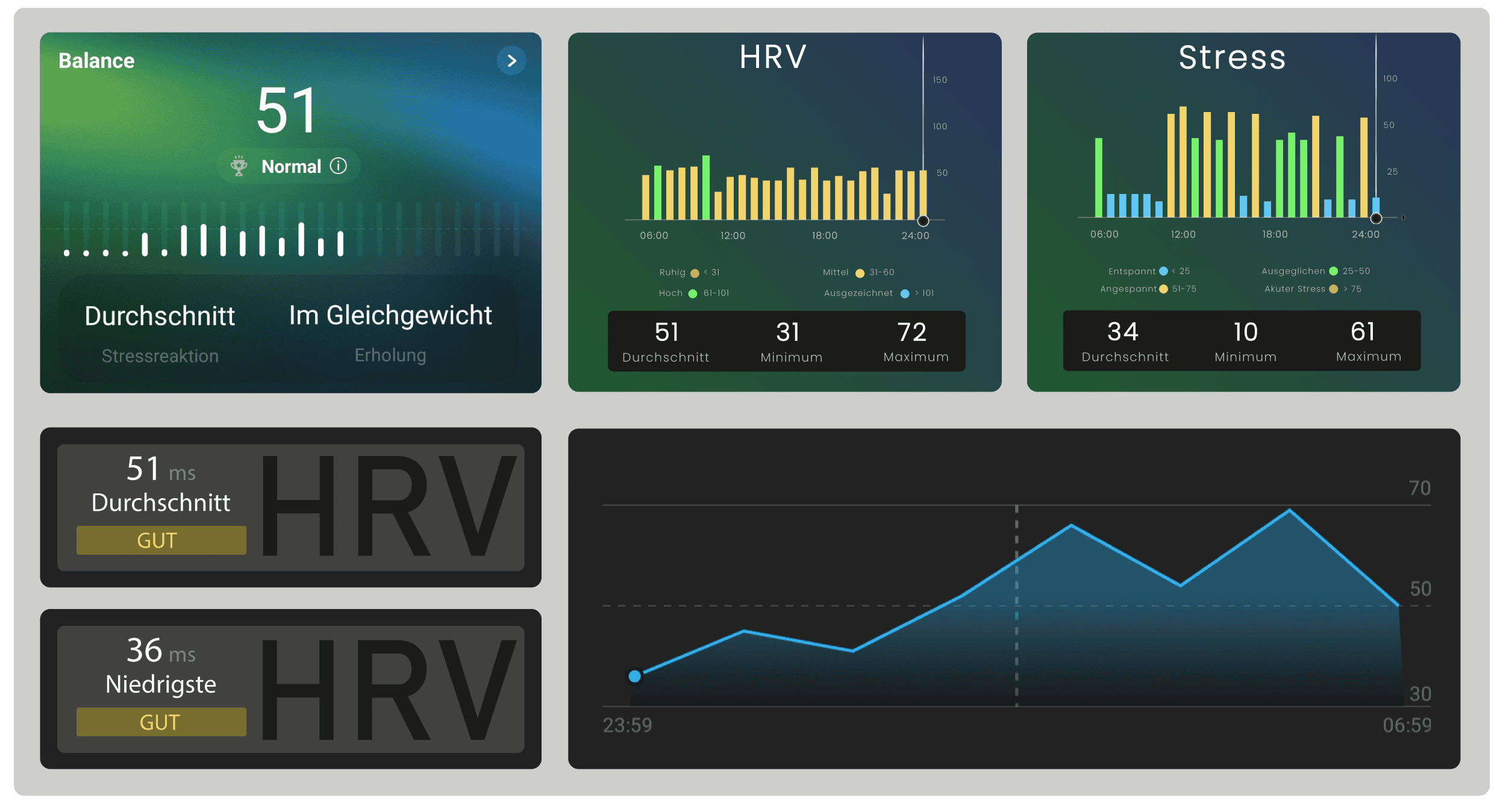This screenshot has height=812, width=1506.
Task: Click the green Hoch legend dot
Action: click(693, 294)
